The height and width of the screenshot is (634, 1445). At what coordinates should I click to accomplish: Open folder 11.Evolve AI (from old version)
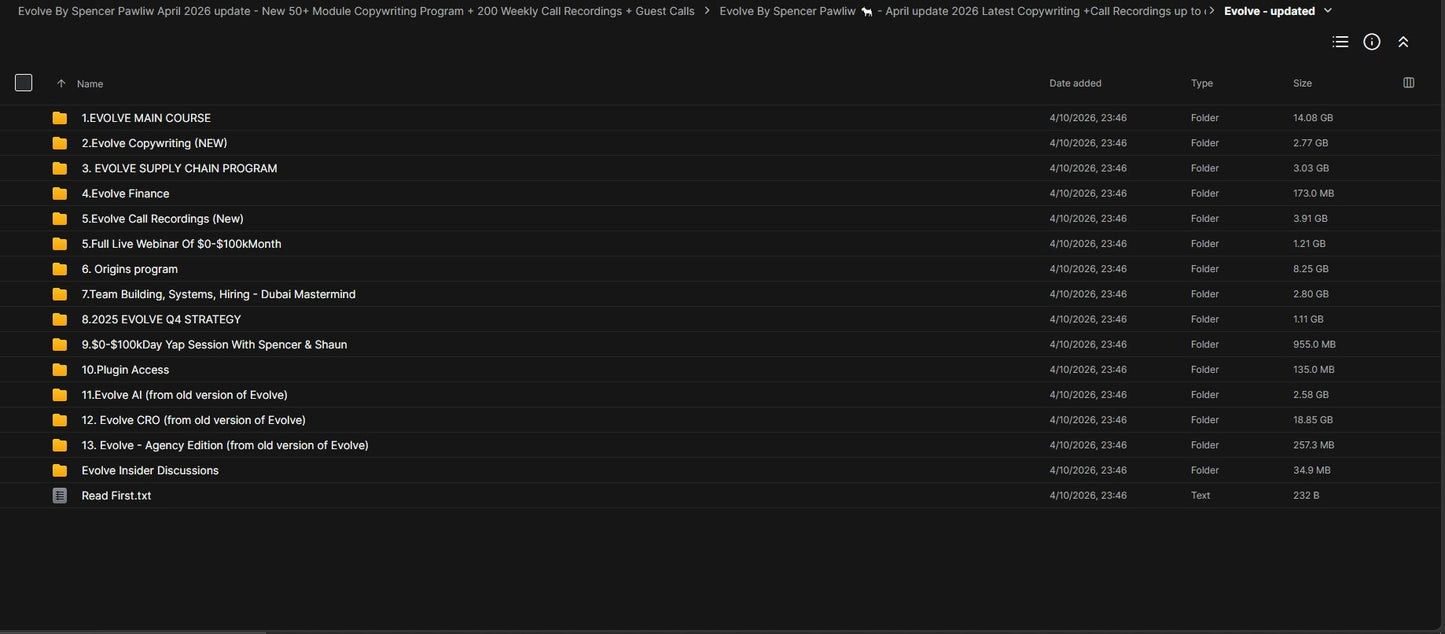point(184,395)
